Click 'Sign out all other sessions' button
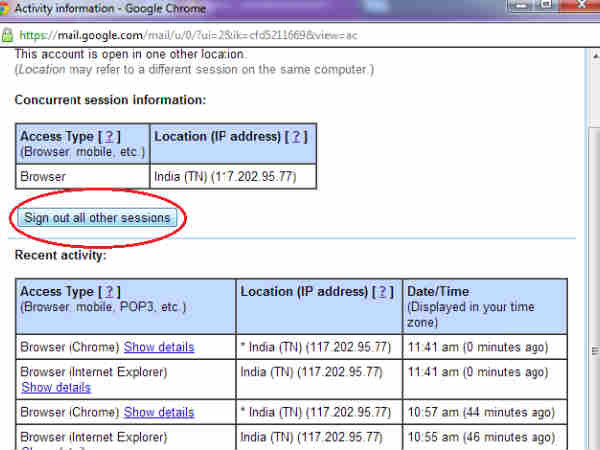Screen dimensions: 600x450 click(97, 218)
